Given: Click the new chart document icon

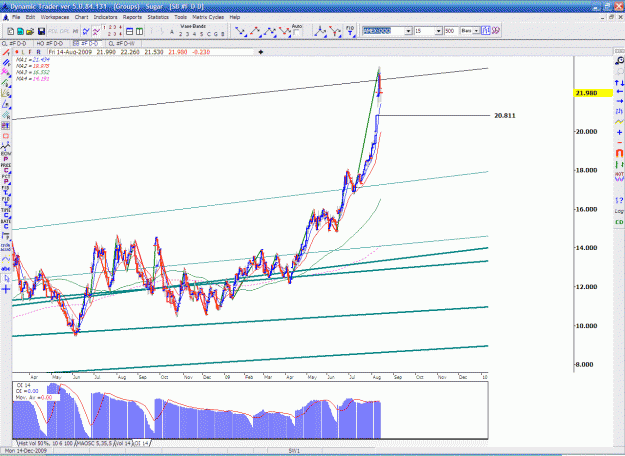Looking at the screenshot, I should [x=11, y=31].
